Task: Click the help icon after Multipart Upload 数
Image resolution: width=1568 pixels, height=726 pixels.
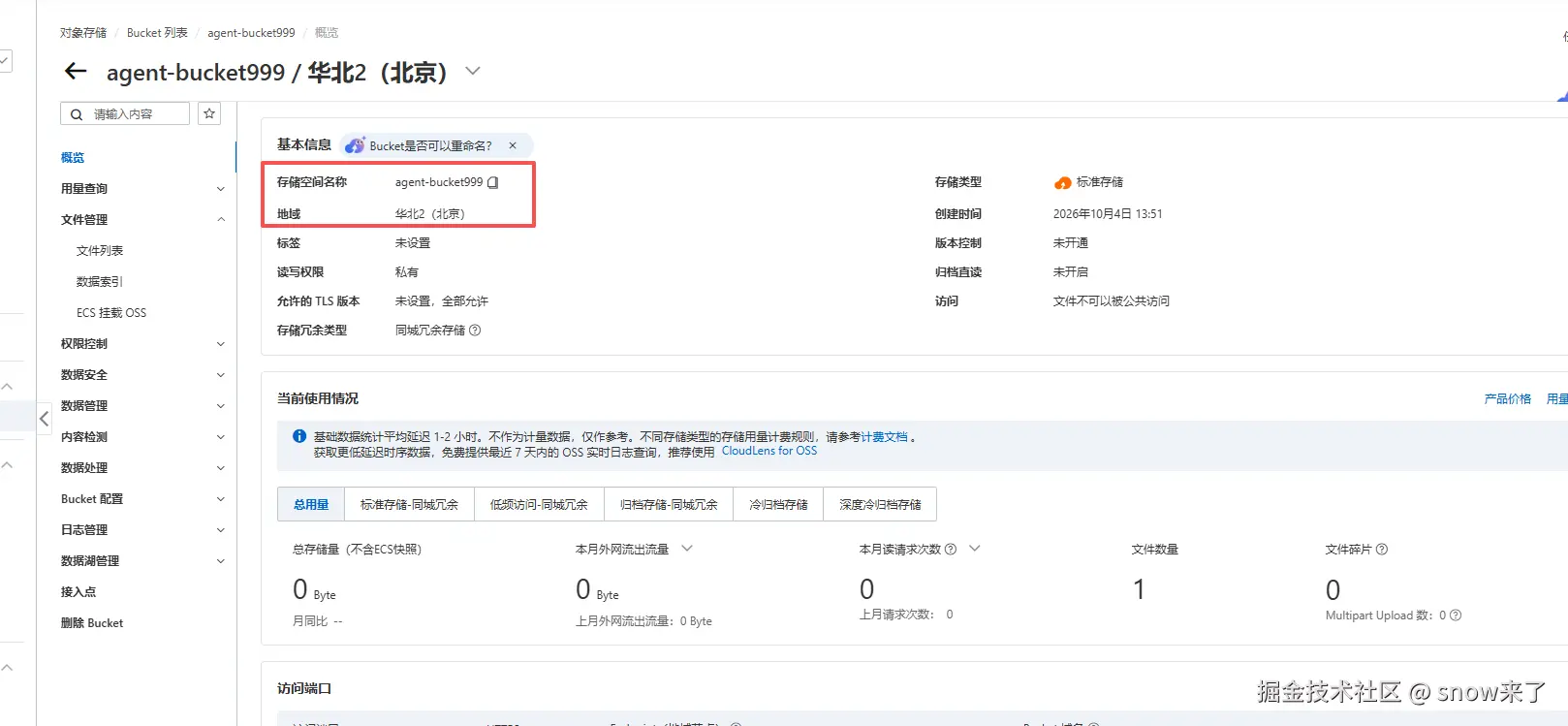Action: tap(1456, 616)
